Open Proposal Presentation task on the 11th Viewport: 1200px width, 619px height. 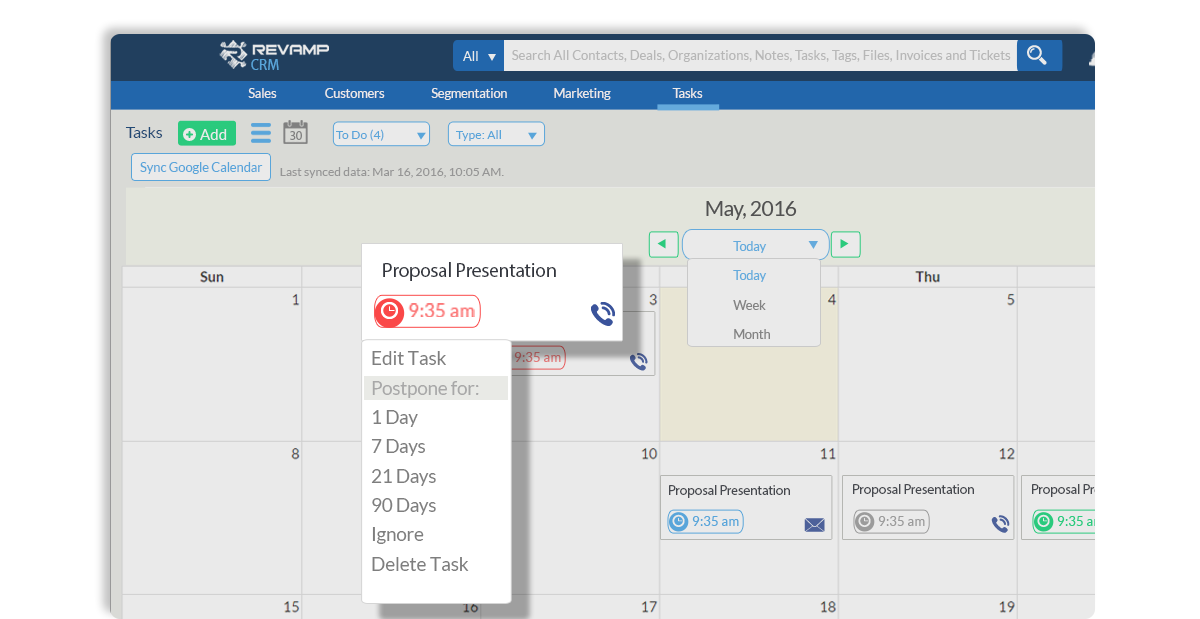pos(746,507)
